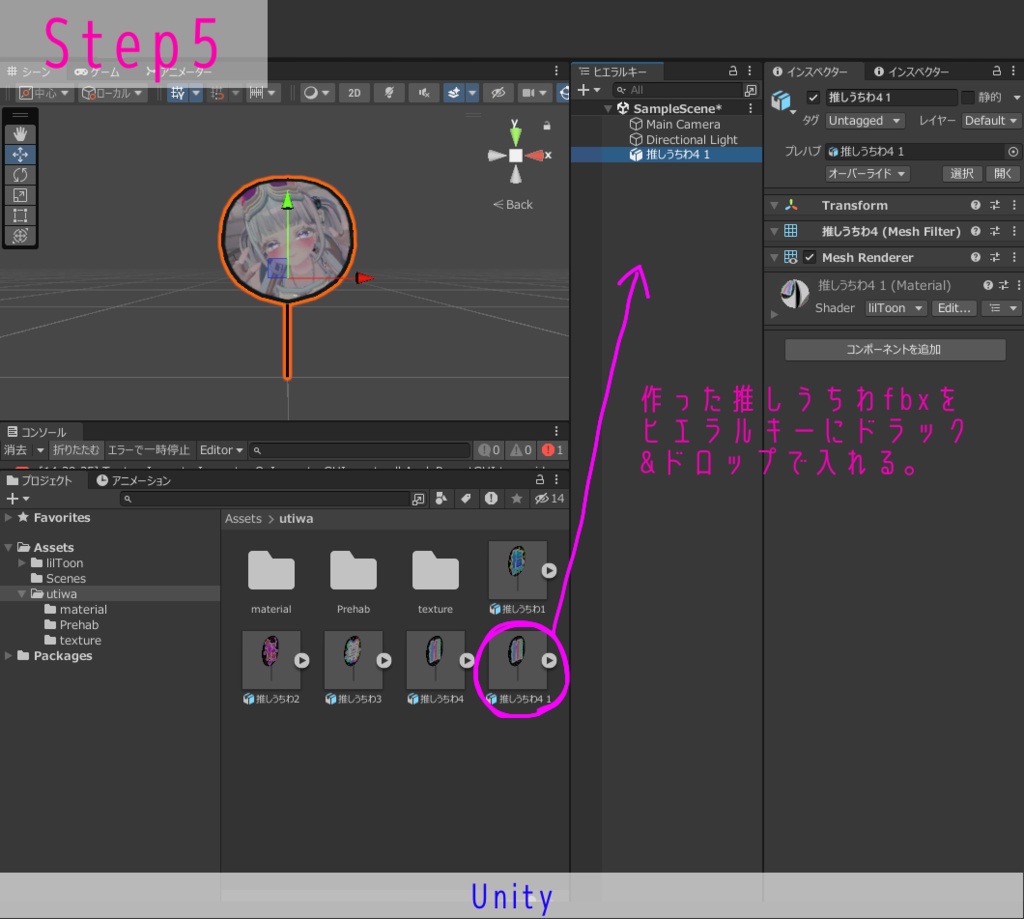This screenshot has width=1024, height=919.
Task: Toggle console info message count filter
Action: [x=488, y=450]
